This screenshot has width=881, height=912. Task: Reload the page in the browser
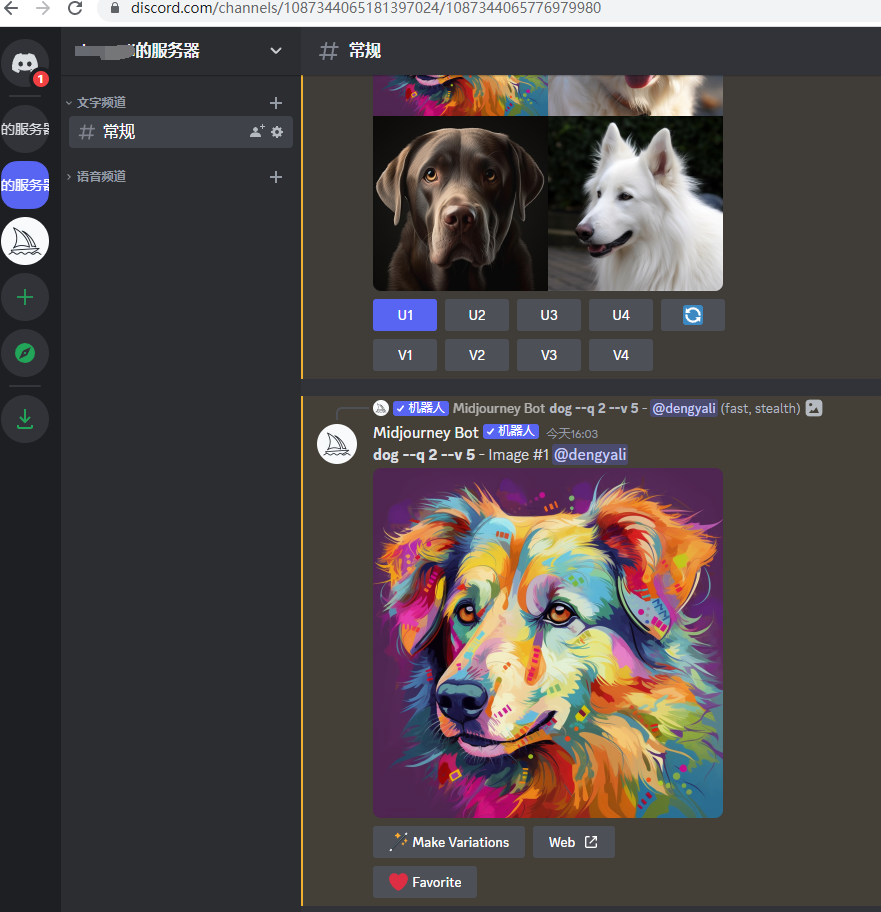click(75, 8)
